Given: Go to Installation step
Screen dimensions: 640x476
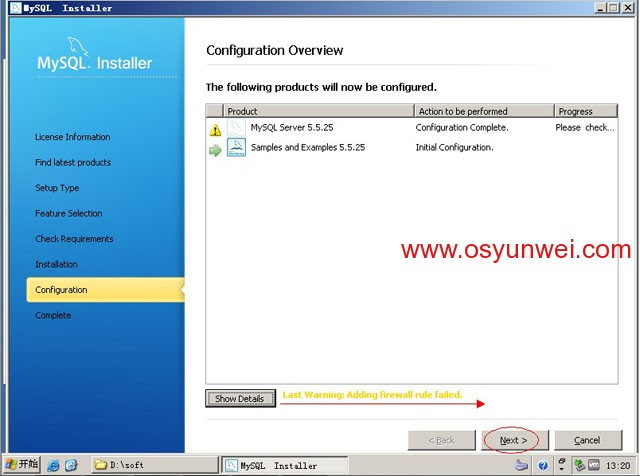Looking at the screenshot, I should point(56,264).
